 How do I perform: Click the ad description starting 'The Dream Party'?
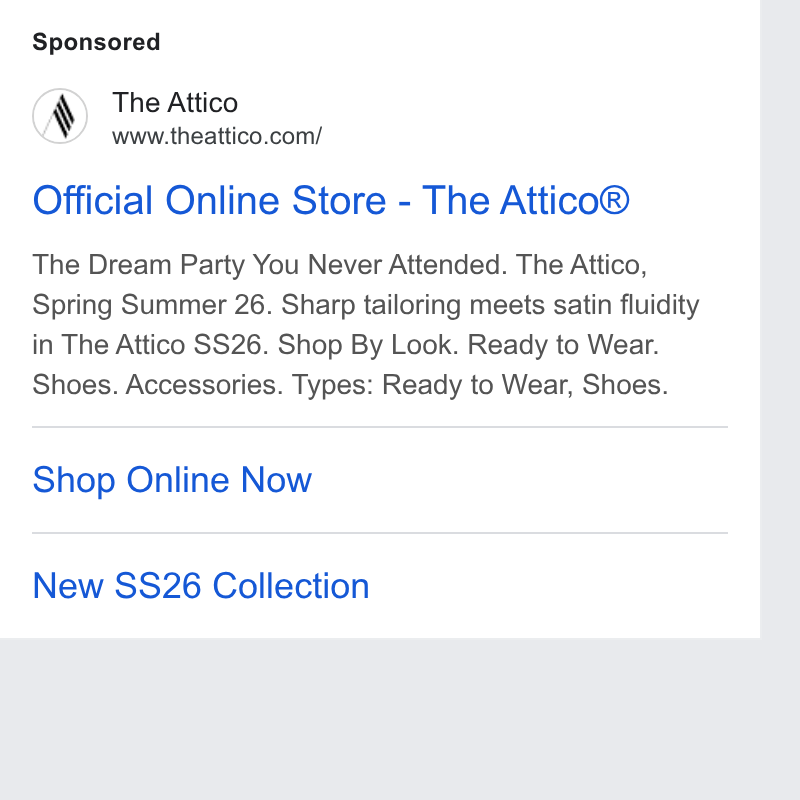[365, 324]
